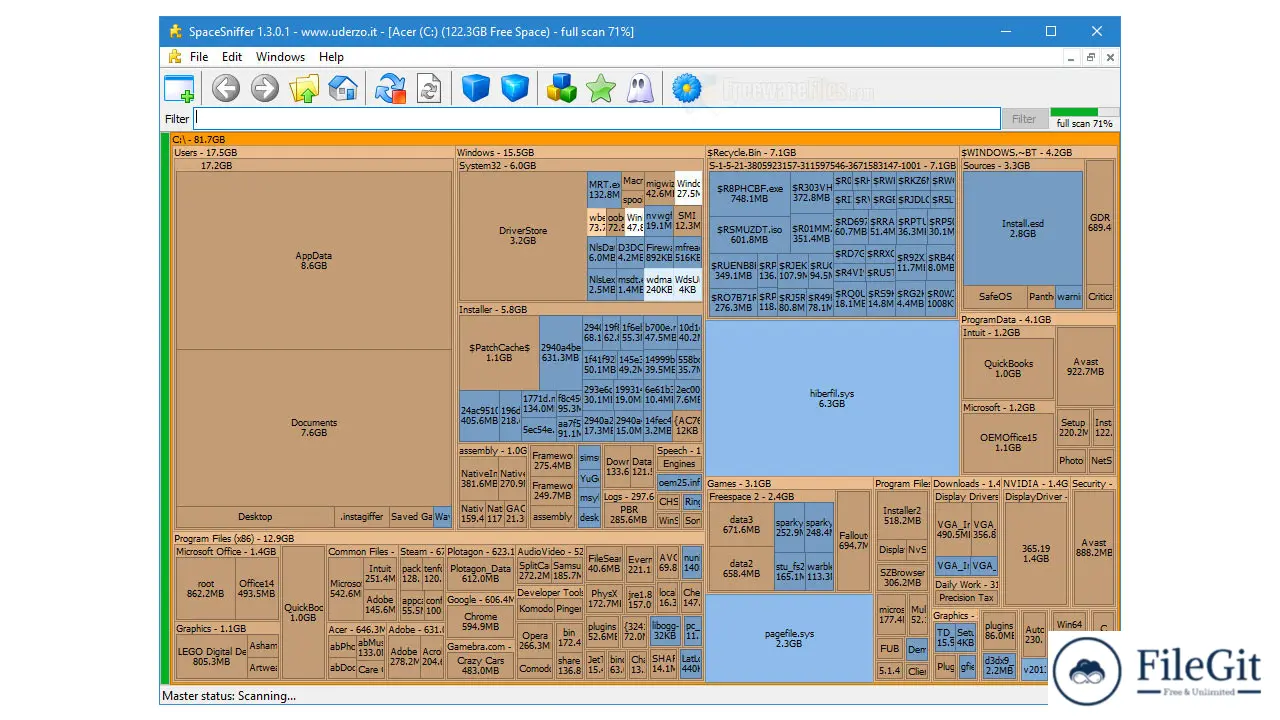Screen dimensions: 1280x720
Task: Select the data3 671.6MB block
Action: tap(740, 525)
